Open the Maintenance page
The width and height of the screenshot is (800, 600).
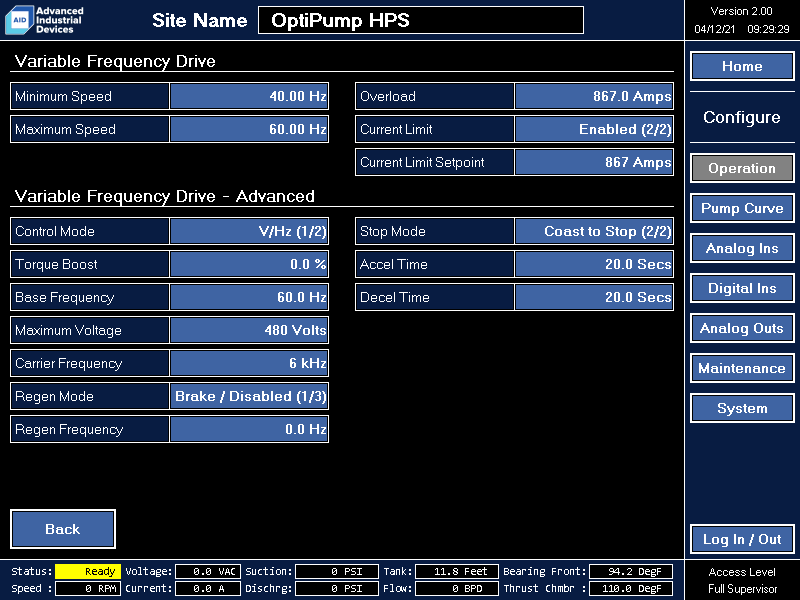click(742, 368)
